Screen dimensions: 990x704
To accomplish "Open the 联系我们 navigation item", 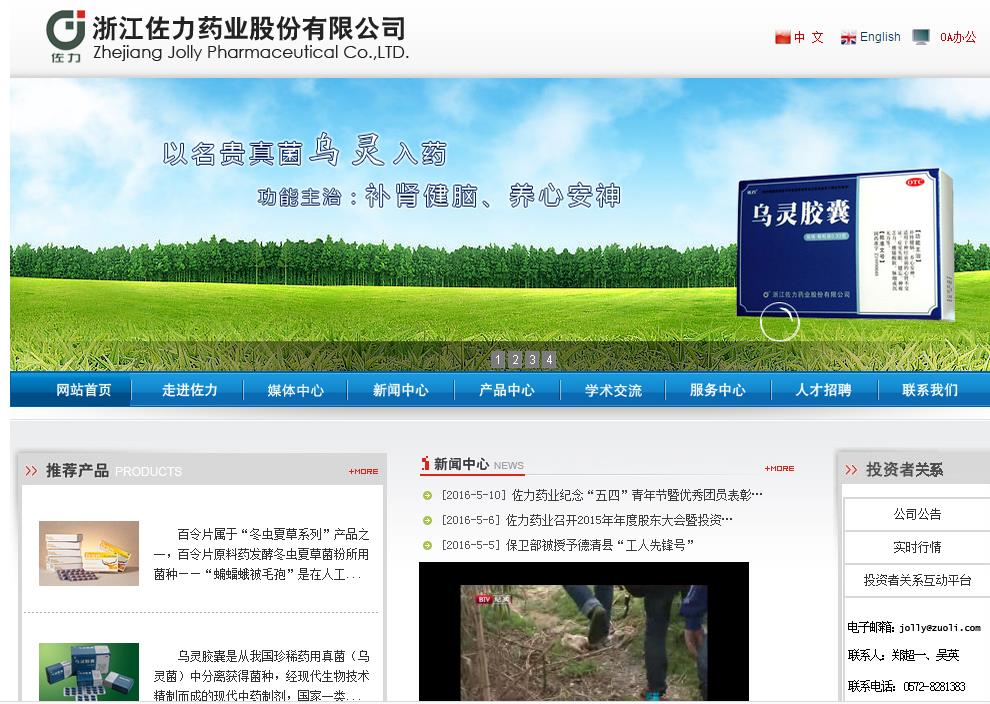I will (x=930, y=390).
